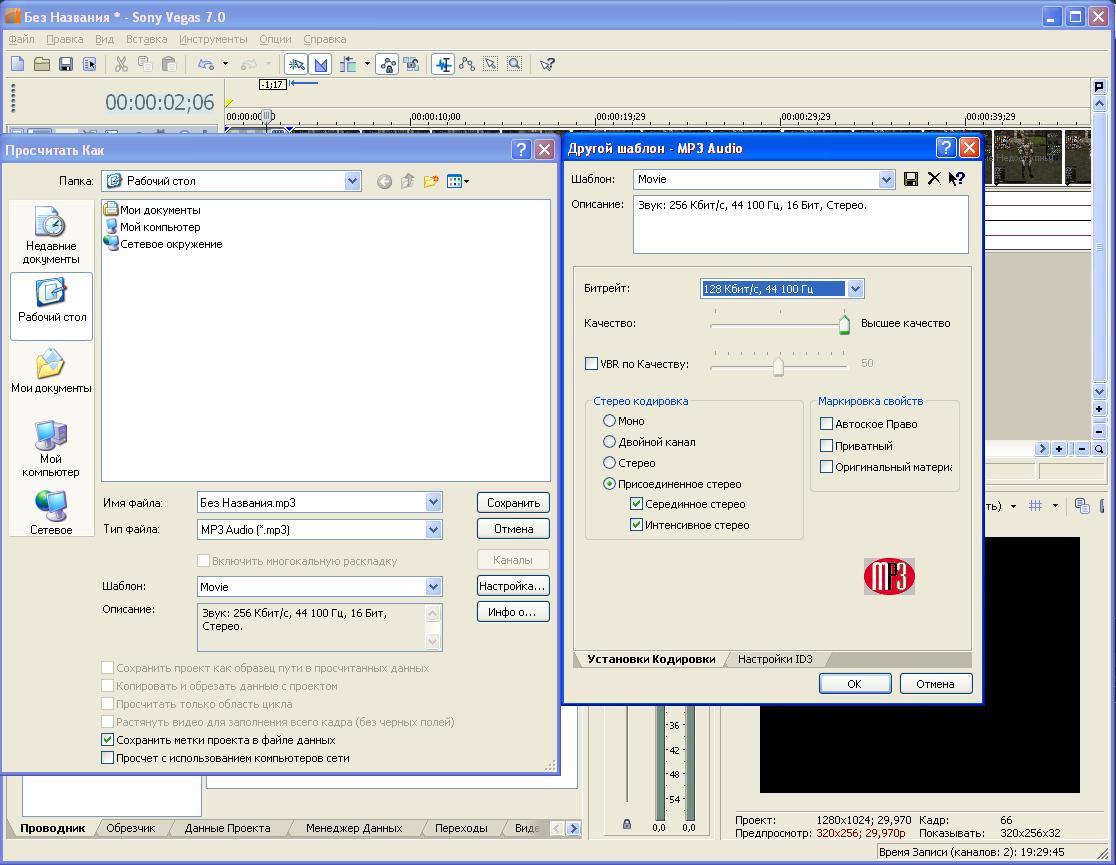Choose the Стерео radio button

[x=609, y=463]
